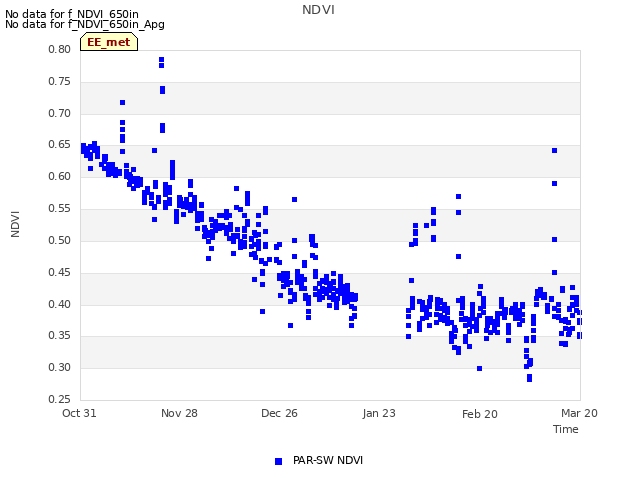Select the Nov 28 x-axis tick label
Image resolution: width=640 pixels, height=480 pixels.
(179, 413)
